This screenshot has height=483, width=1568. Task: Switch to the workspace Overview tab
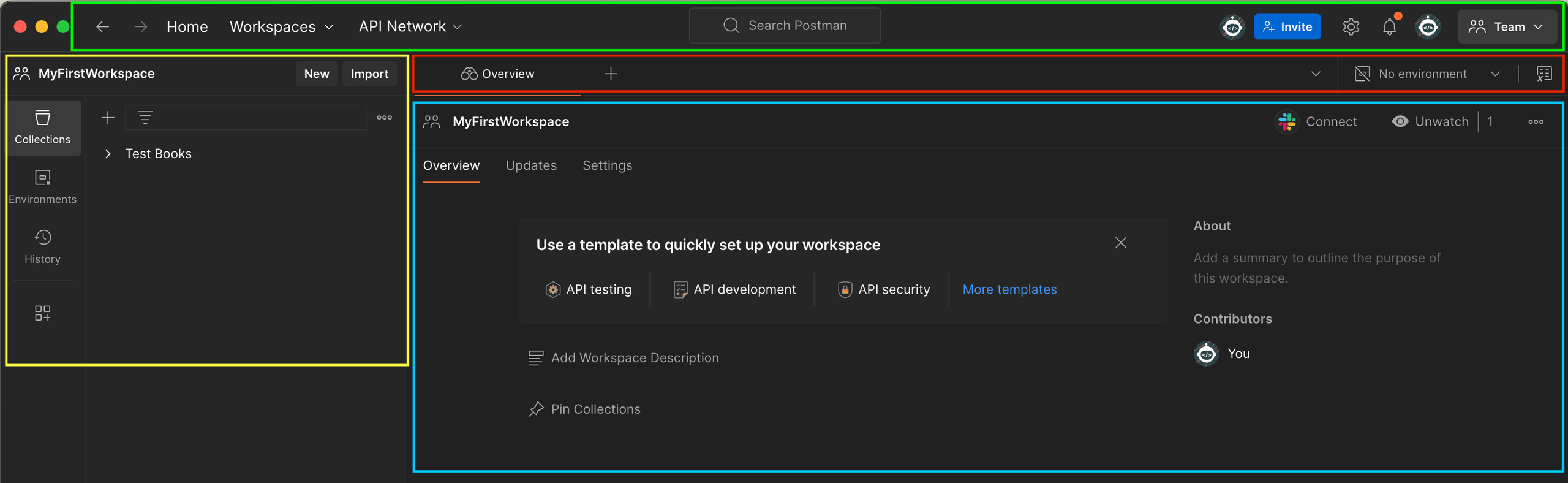(451, 165)
